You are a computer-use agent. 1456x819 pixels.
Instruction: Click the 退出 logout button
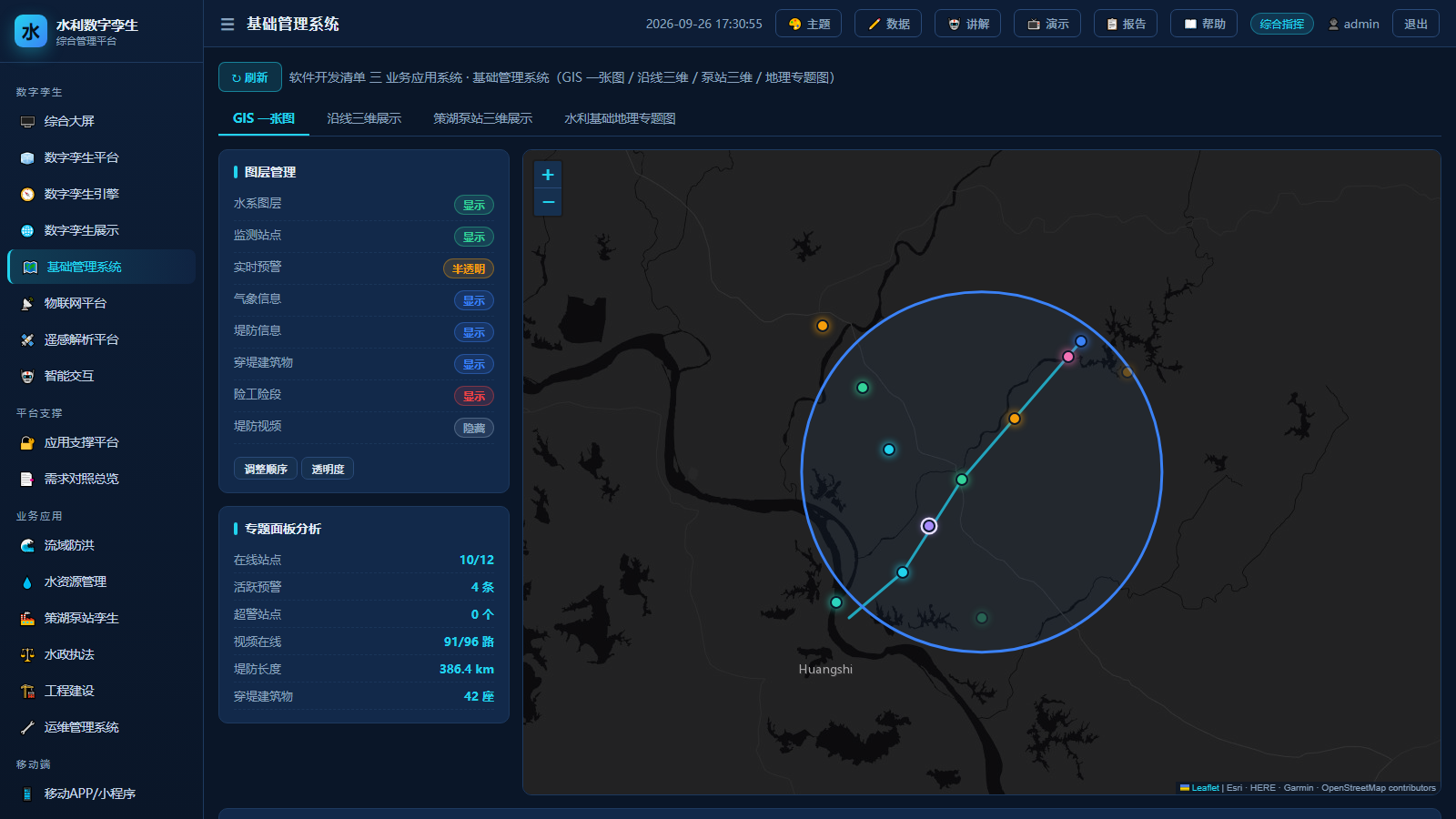pos(1416,24)
